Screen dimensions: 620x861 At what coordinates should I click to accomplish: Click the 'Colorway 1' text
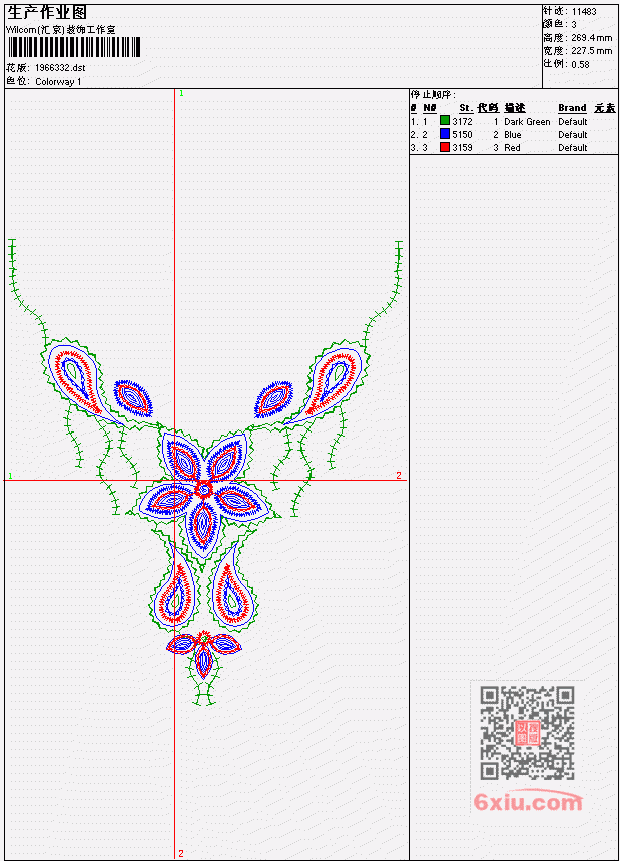58,81
